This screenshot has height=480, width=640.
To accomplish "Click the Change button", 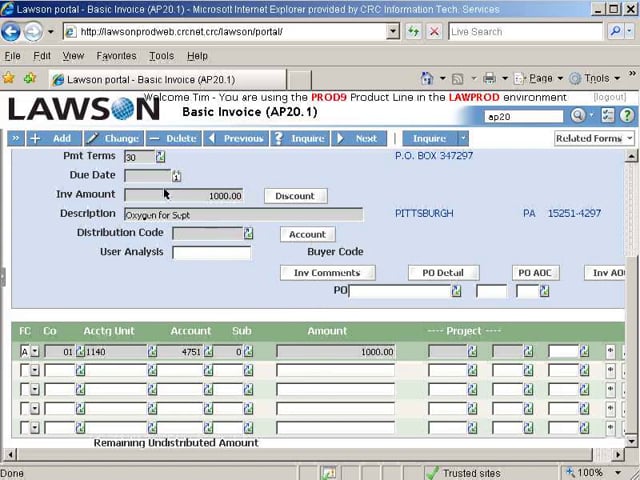I will pyautogui.click(x=114, y=138).
